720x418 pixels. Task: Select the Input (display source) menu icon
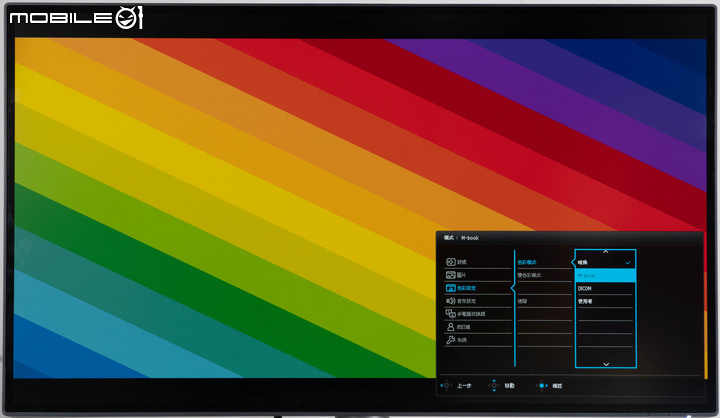point(450,262)
